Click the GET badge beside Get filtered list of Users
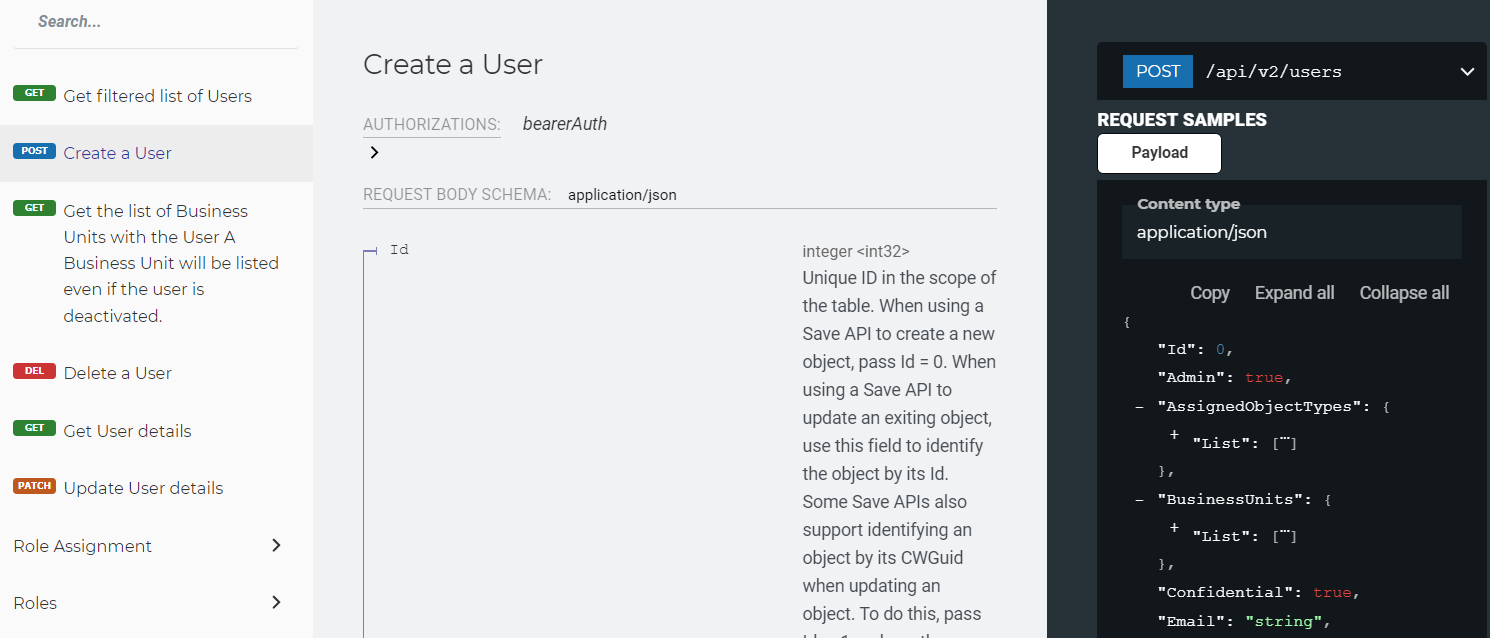Viewport: 1490px width, 638px height. point(35,92)
